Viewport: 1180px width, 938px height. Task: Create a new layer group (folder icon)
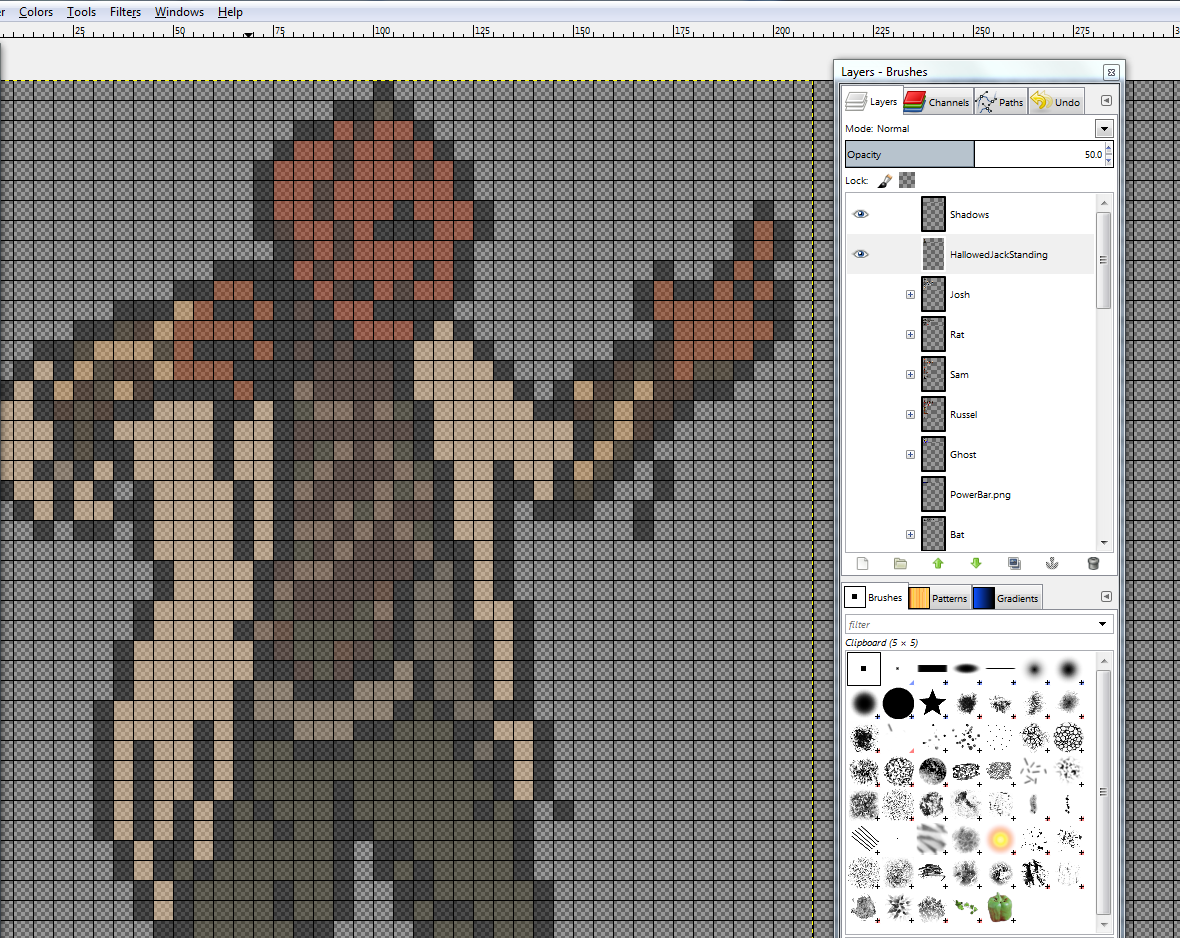900,563
